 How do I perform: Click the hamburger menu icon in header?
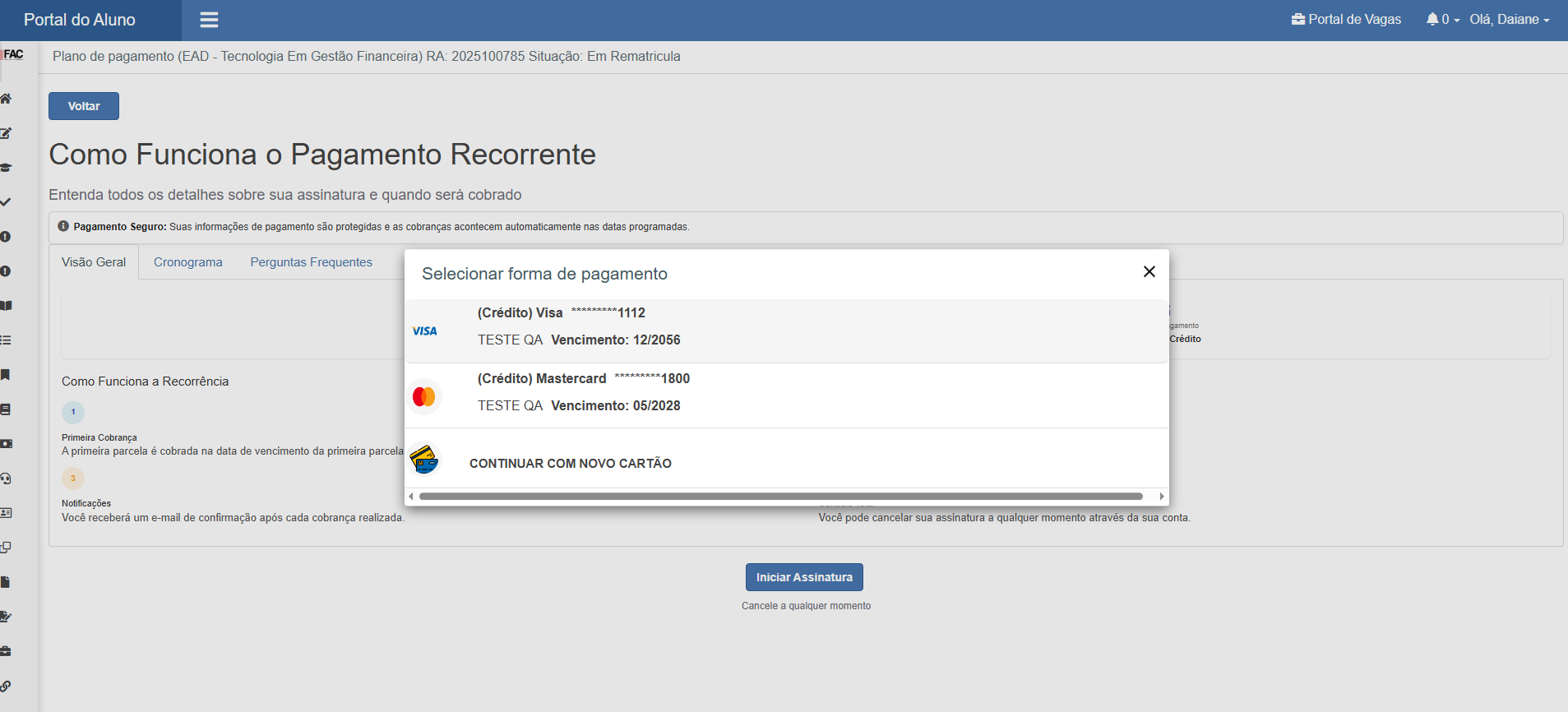click(x=209, y=20)
